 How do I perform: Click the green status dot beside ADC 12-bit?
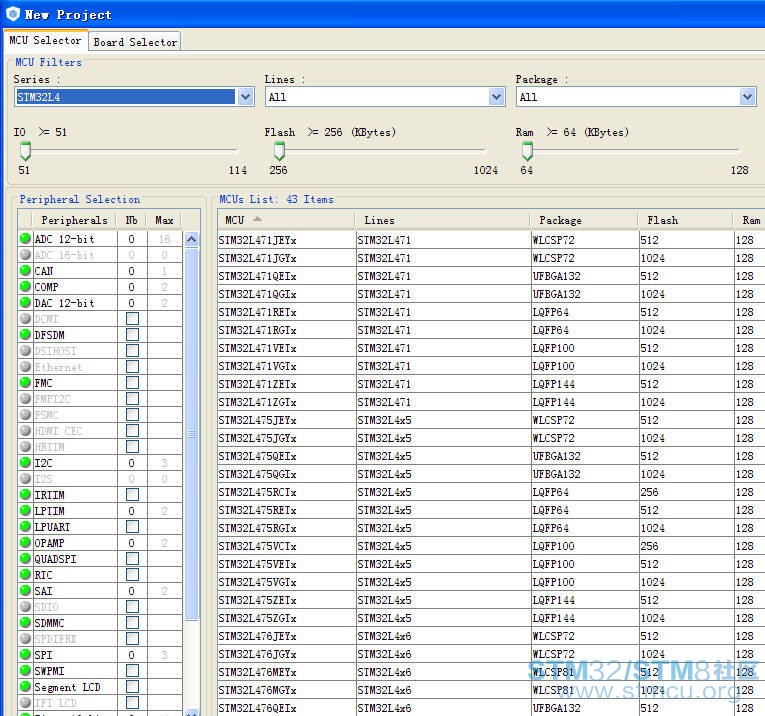click(25, 239)
